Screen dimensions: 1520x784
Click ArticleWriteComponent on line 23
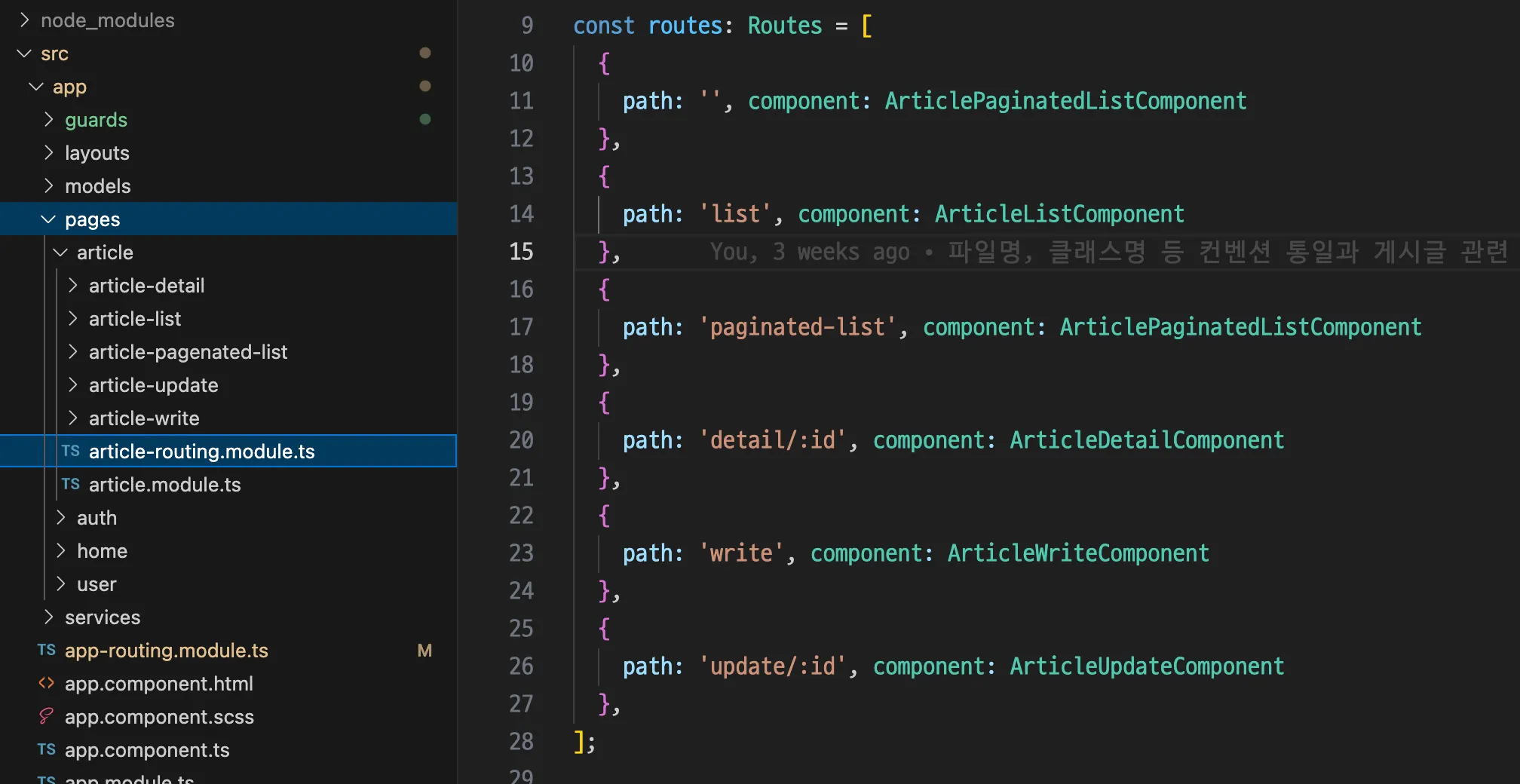tap(1078, 553)
